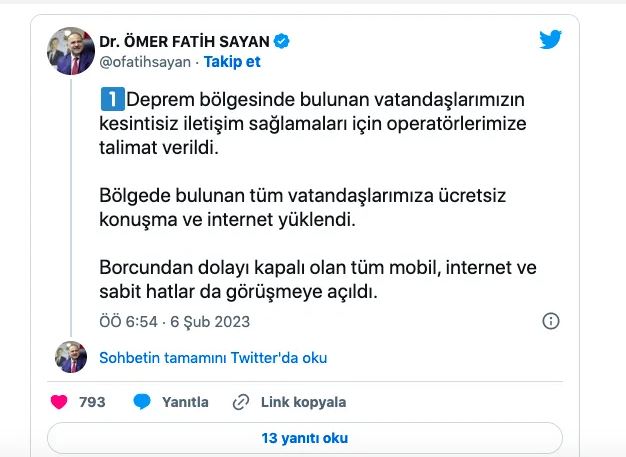Open the Dr. ÖMER FATİH SAYAN name link
626x457 pixels.
[x=185, y=41]
